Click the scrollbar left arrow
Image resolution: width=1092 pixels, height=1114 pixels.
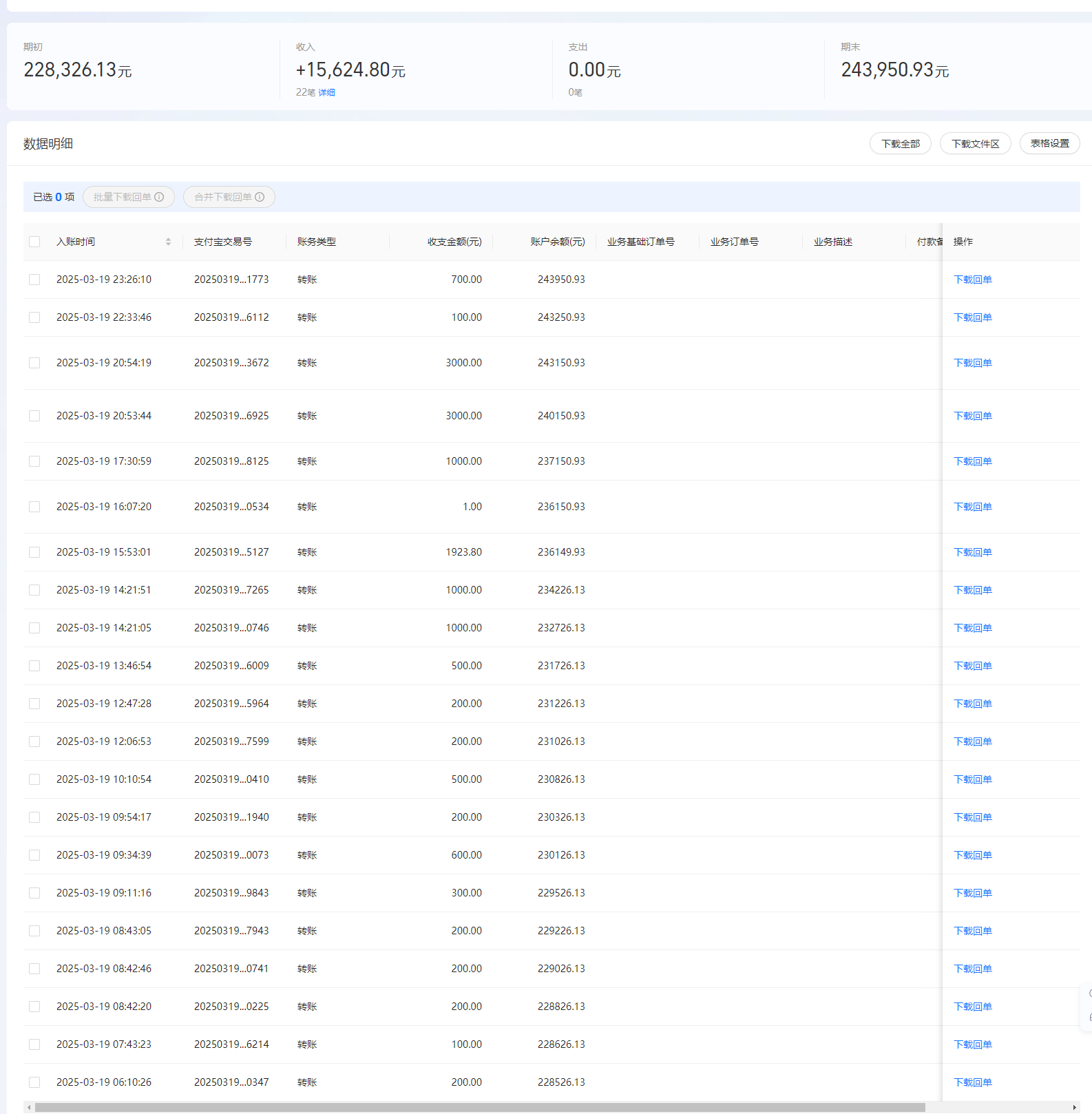29,1108
